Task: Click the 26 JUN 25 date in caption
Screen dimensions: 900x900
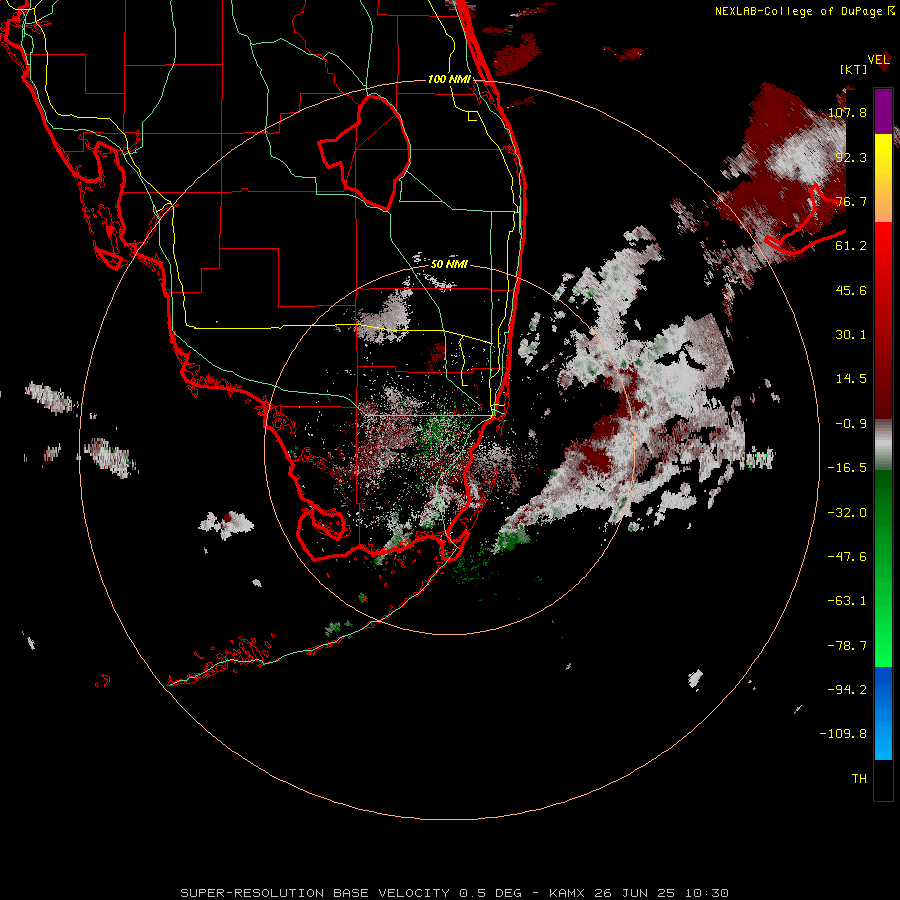Action: tap(636, 893)
